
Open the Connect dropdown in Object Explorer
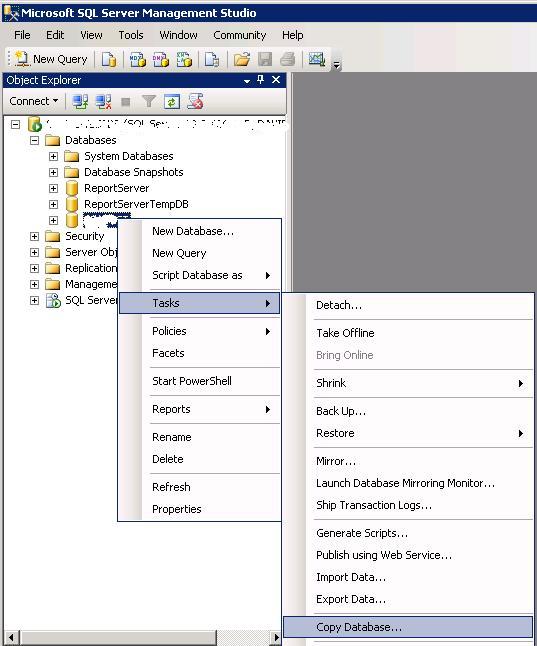(34, 101)
